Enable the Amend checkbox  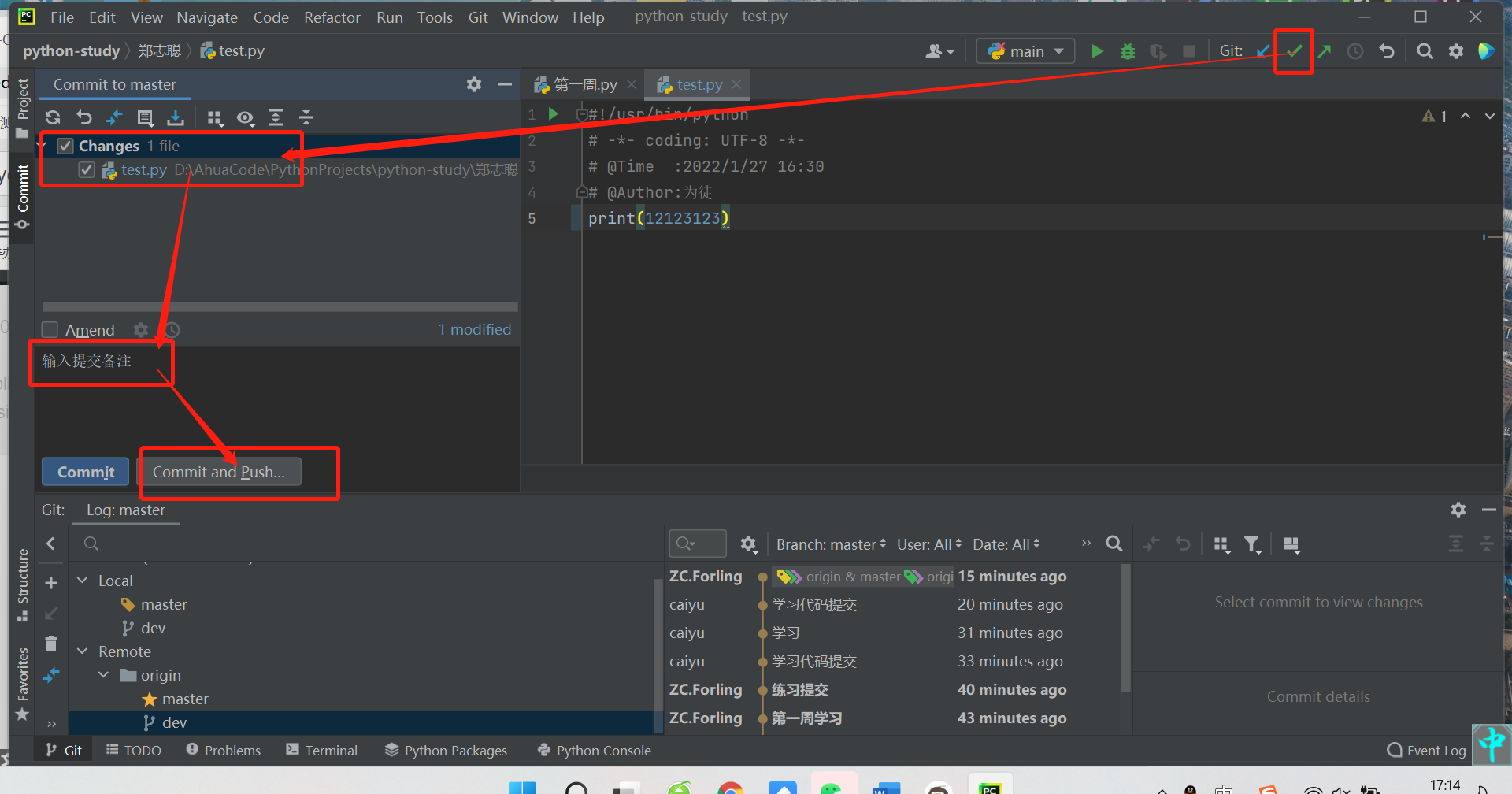pos(50,330)
